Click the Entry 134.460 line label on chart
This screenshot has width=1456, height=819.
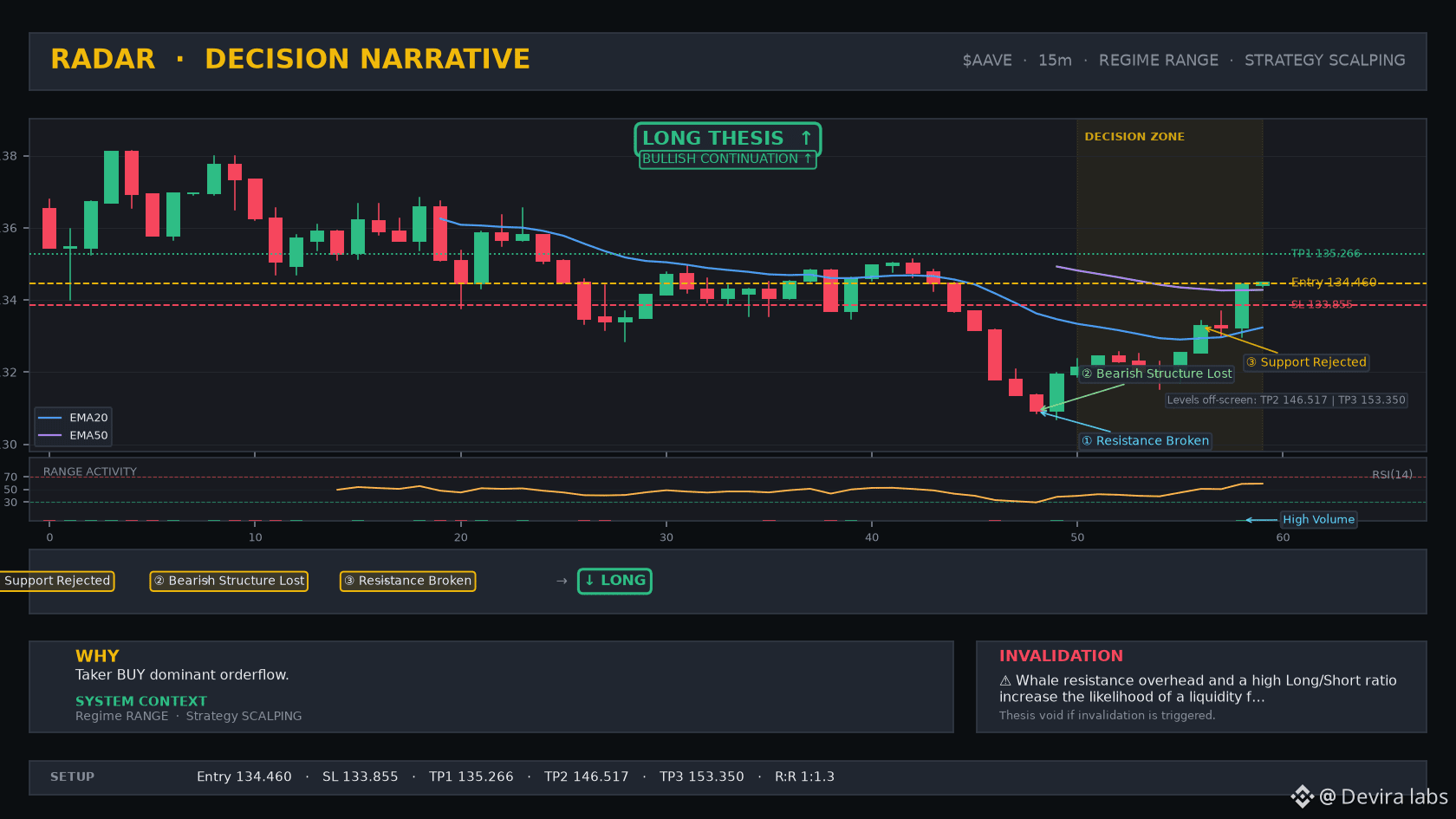tap(1333, 283)
